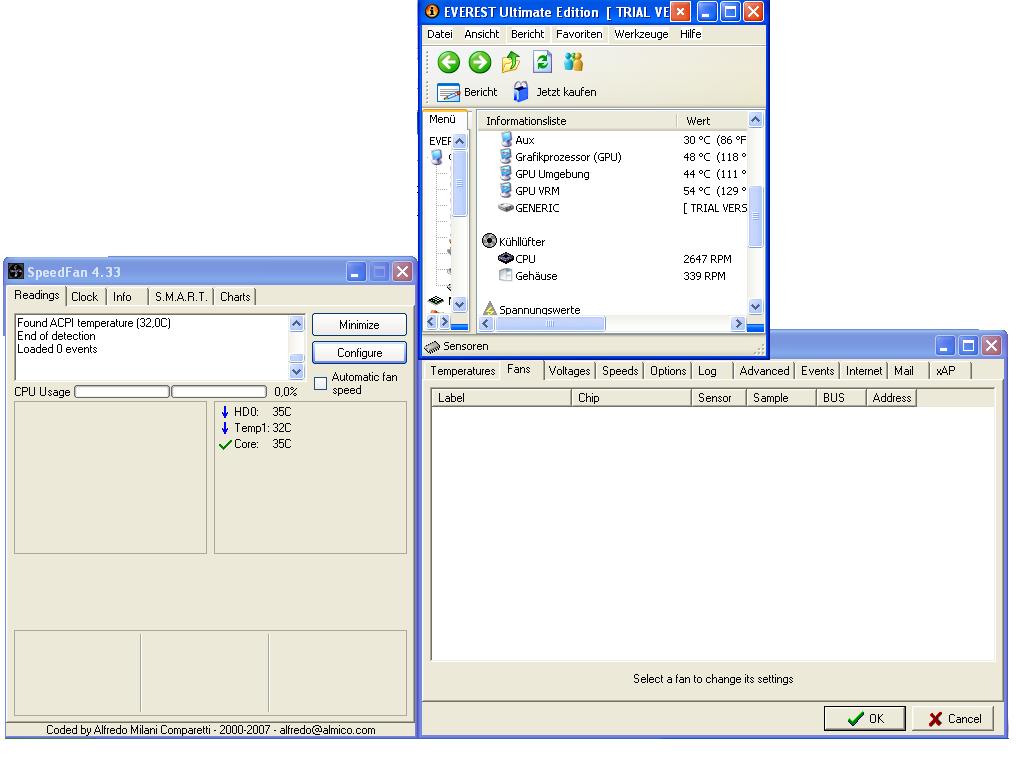The width and height of the screenshot is (1024, 768).
Task: Click EVEREST menu tree scroll down arrow
Action: tap(460, 304)
